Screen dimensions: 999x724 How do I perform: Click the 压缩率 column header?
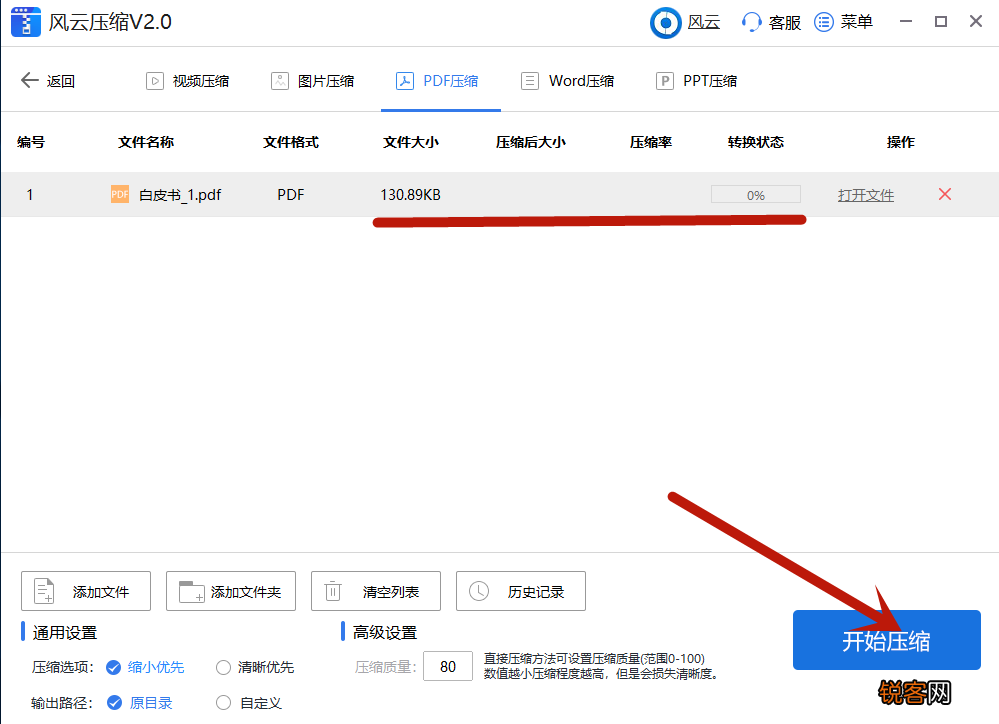pyautogui.click(x=650, y=142)
